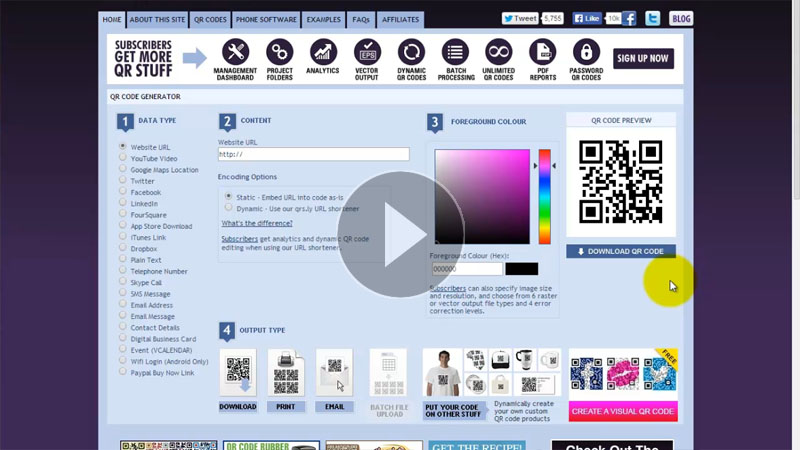Open the Password QR Codes lock icon
Screen dimensions: 800x450
tap(587, 53)
